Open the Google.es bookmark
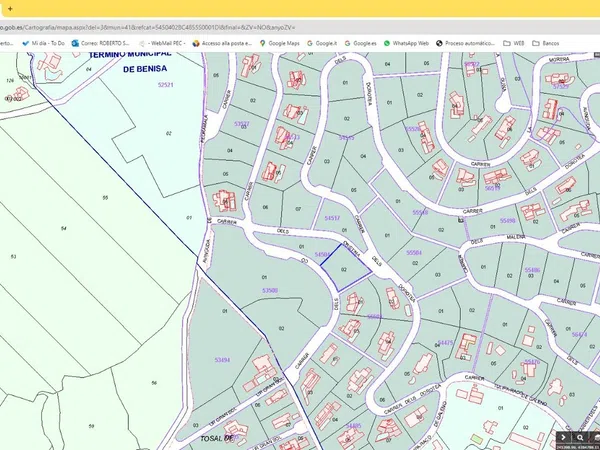 [361, 44]
